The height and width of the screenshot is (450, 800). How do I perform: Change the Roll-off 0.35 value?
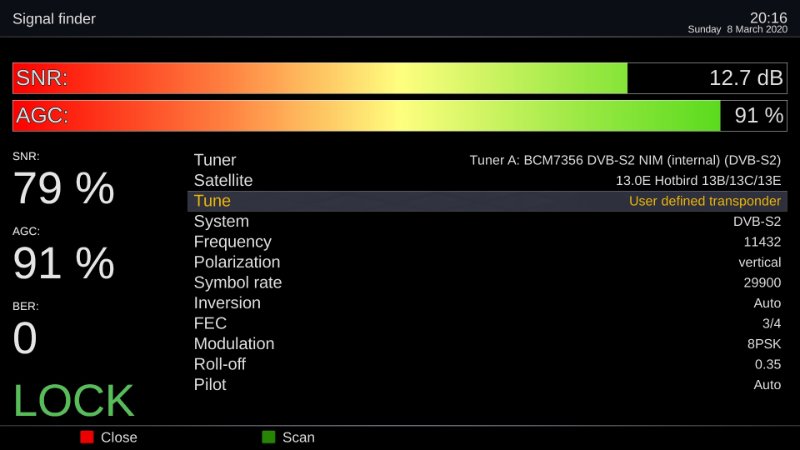pos(768,364)
